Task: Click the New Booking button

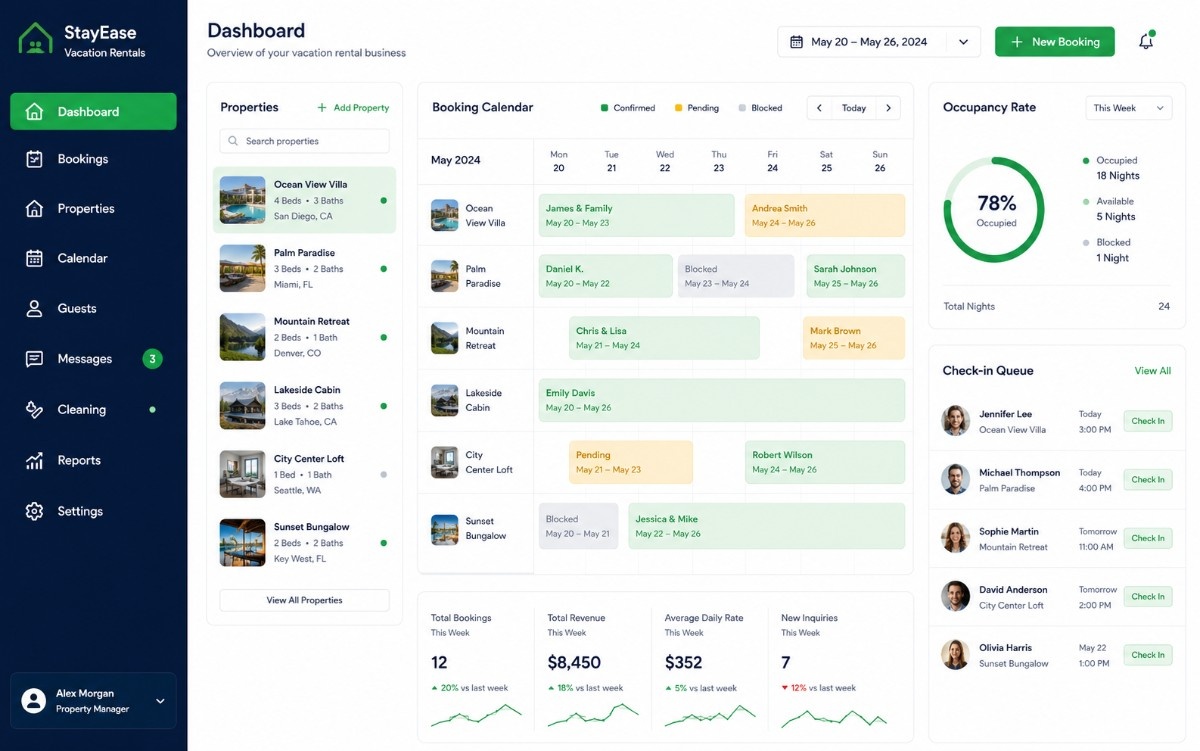Action: (1054, 42)
